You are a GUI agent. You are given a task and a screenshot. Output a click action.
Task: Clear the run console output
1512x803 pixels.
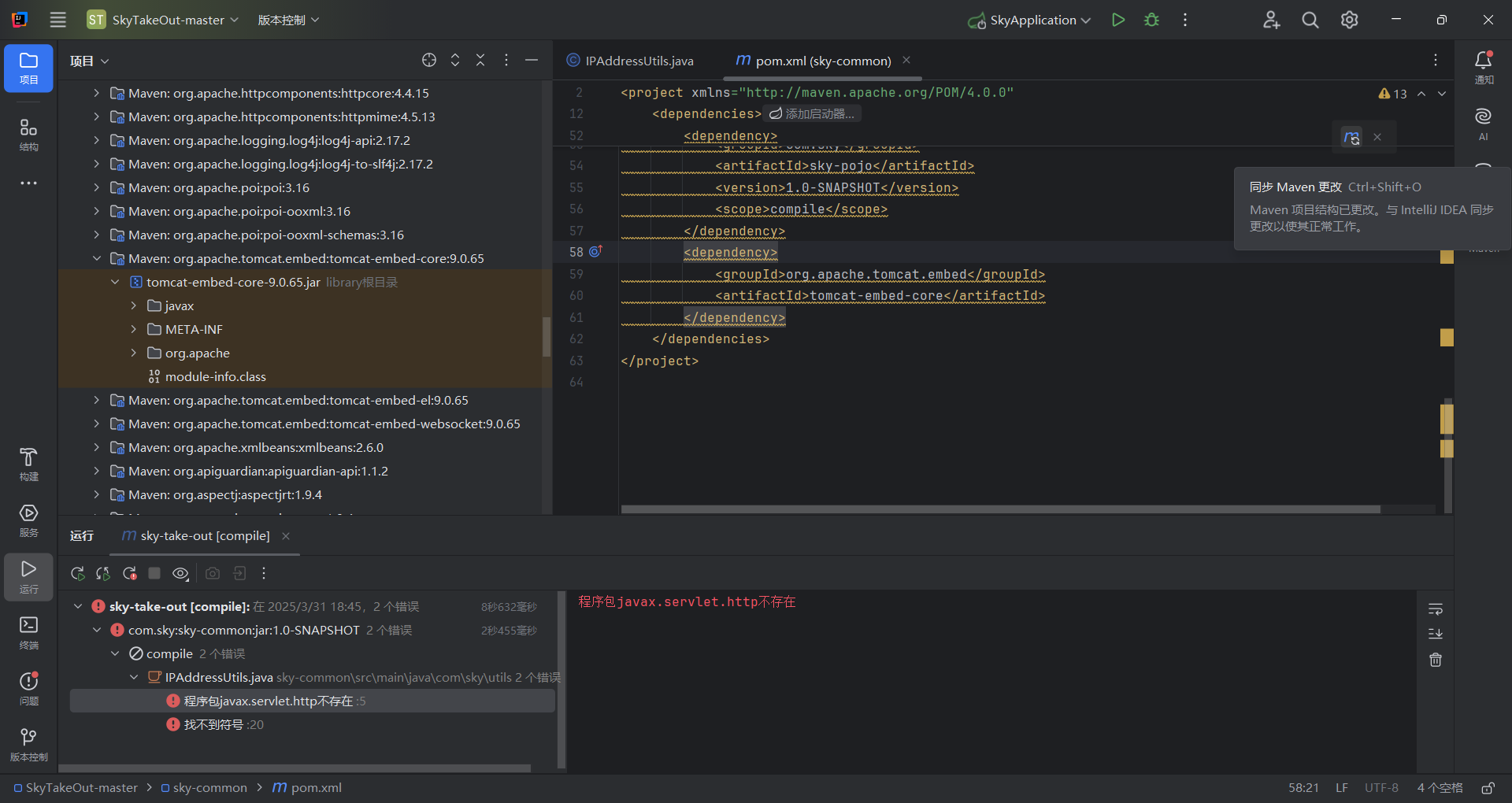coord(1436,660)
